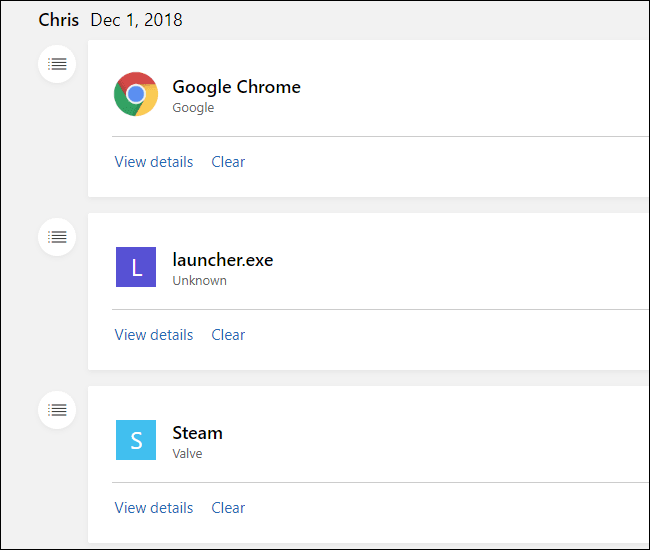
Task: Clear the launcher.exe activity entry
Action: [228, 335]
